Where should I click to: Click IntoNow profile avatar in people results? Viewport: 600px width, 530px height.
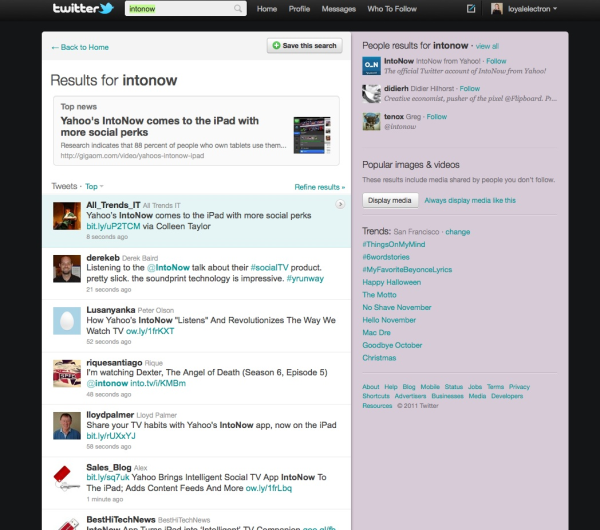[x=369, y=65]
